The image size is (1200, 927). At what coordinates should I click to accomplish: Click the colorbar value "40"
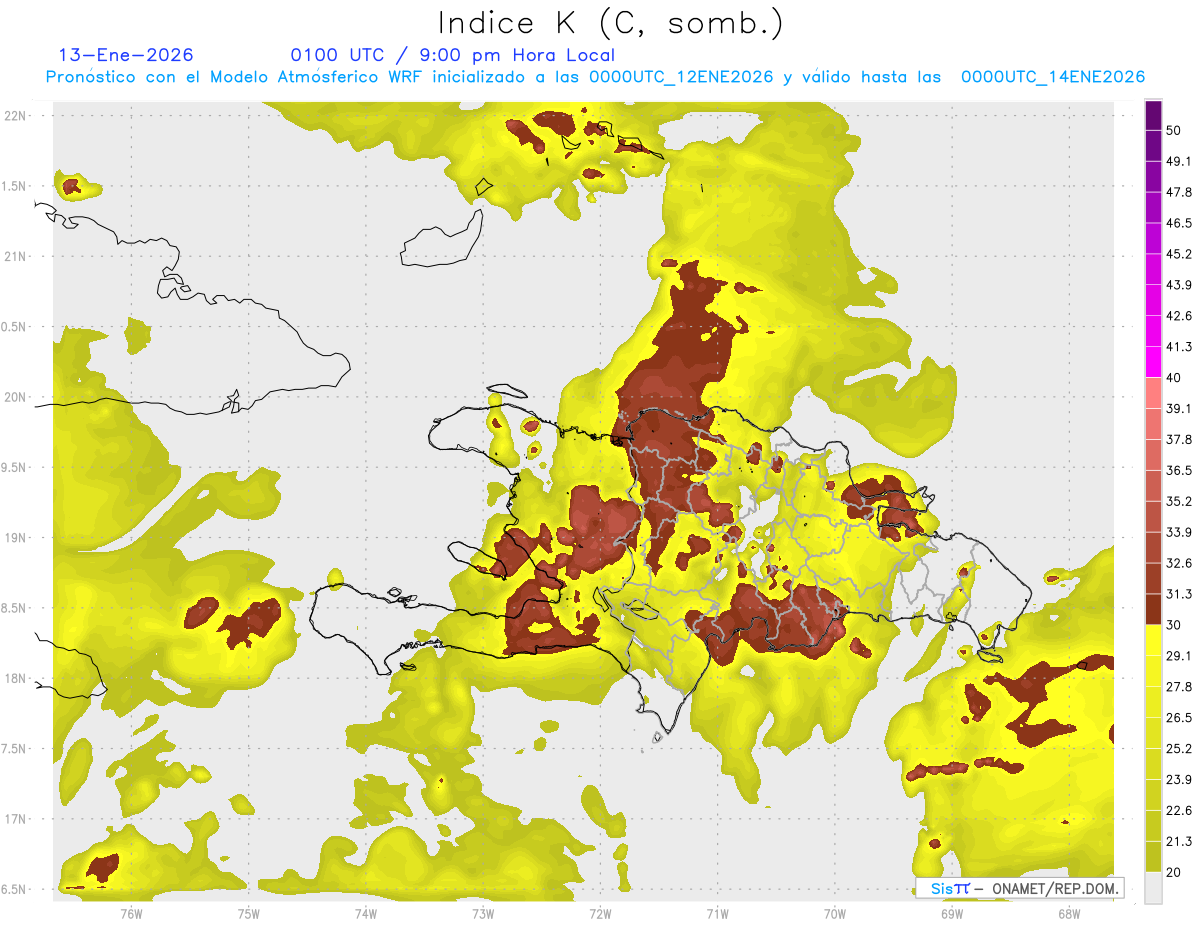point(1174,378)
